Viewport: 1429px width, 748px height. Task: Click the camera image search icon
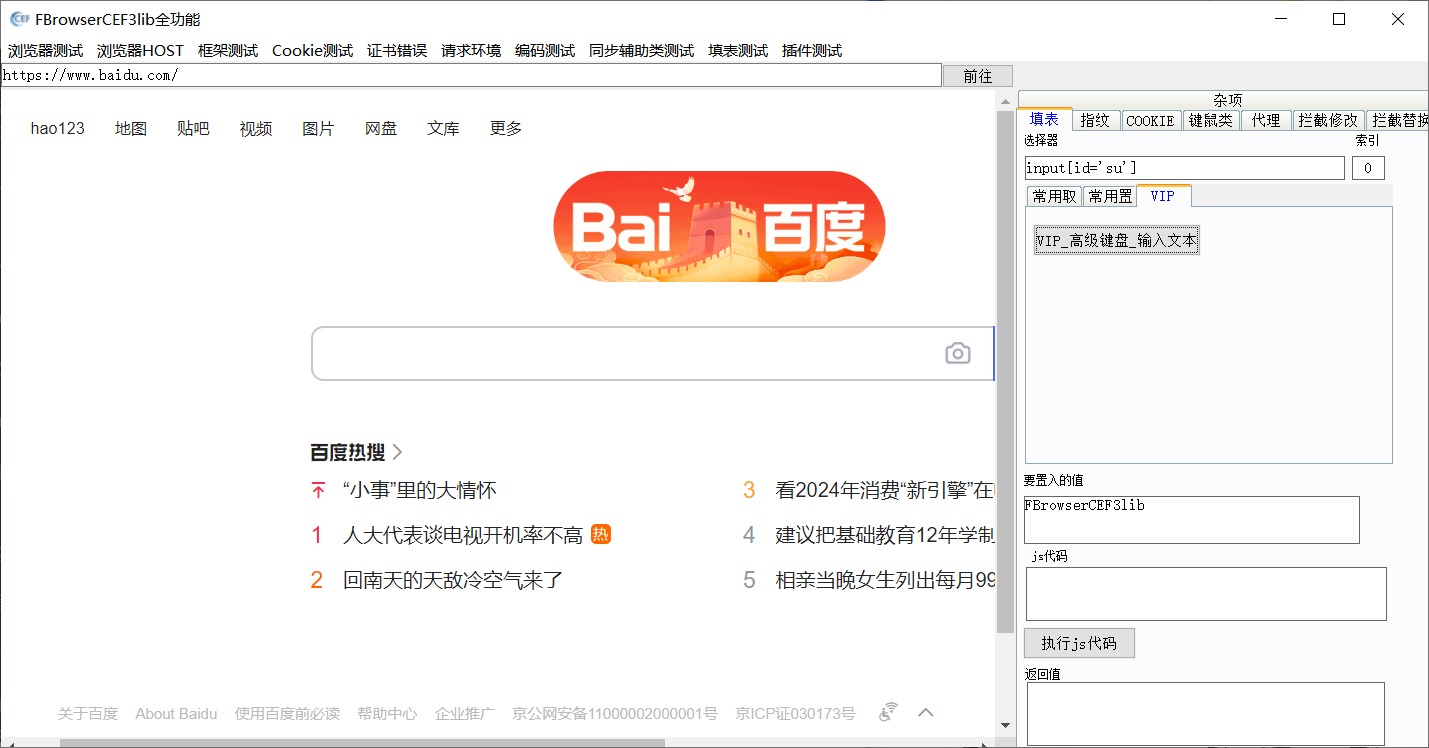coord(957,353)
